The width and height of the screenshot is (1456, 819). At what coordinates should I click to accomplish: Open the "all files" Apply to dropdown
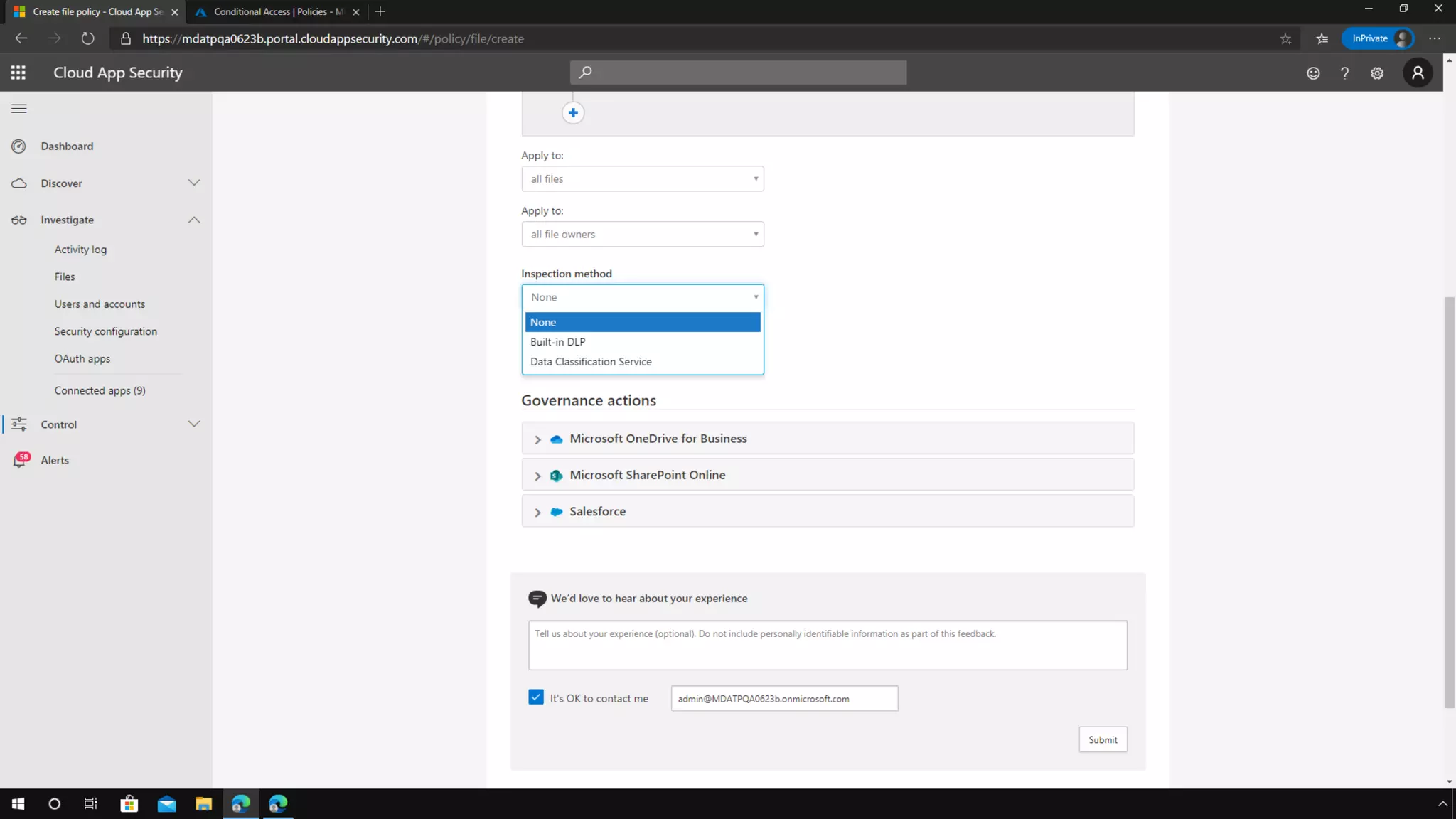click(642, 179)
